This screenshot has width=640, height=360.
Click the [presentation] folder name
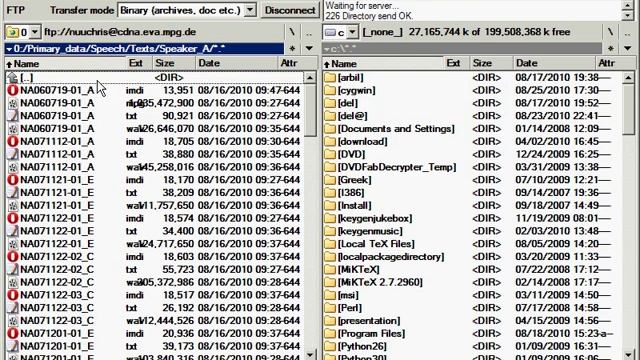pos(369,320)
